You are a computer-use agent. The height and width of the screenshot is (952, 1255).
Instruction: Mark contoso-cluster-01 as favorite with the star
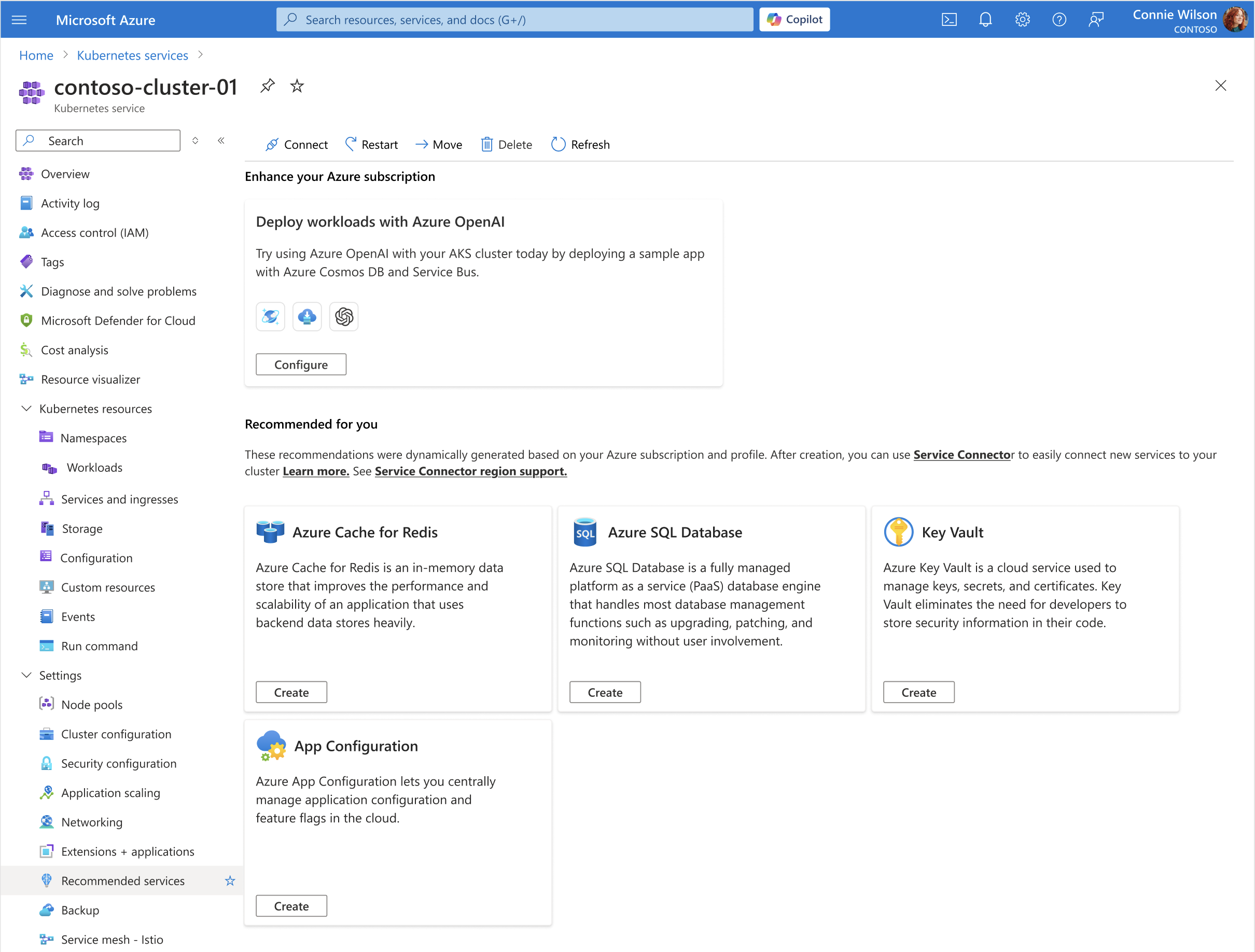pyautogui.click(x=297, y=86)
